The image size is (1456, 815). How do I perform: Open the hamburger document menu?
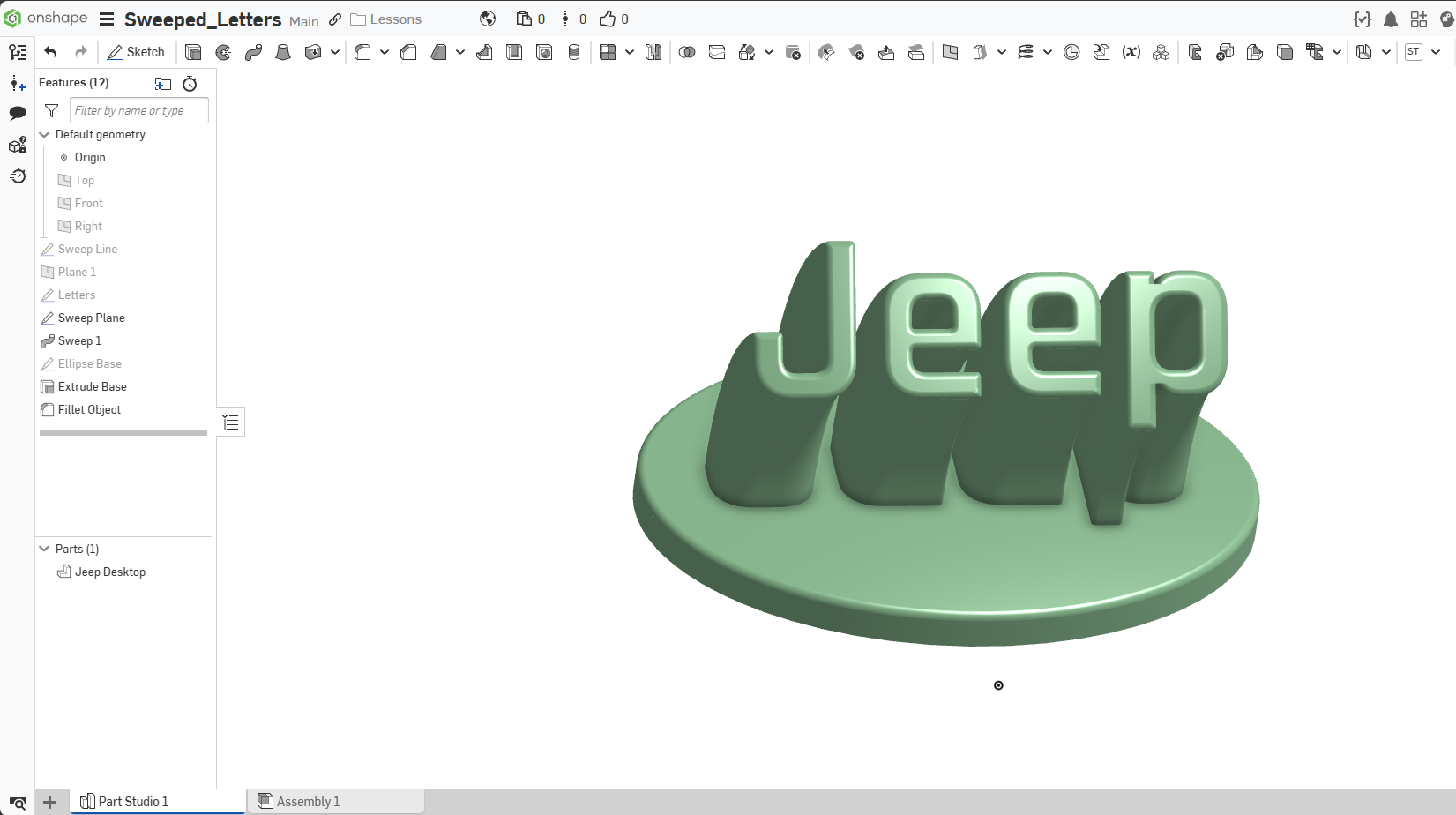pyautogui.click(x=107, y=19)
